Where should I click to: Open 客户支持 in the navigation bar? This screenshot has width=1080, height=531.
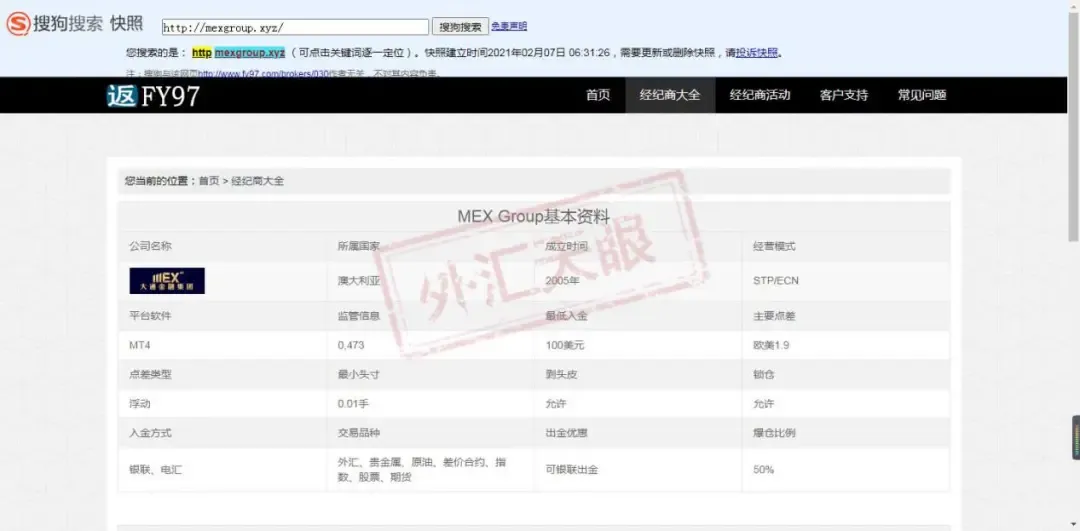coord(844,95)
